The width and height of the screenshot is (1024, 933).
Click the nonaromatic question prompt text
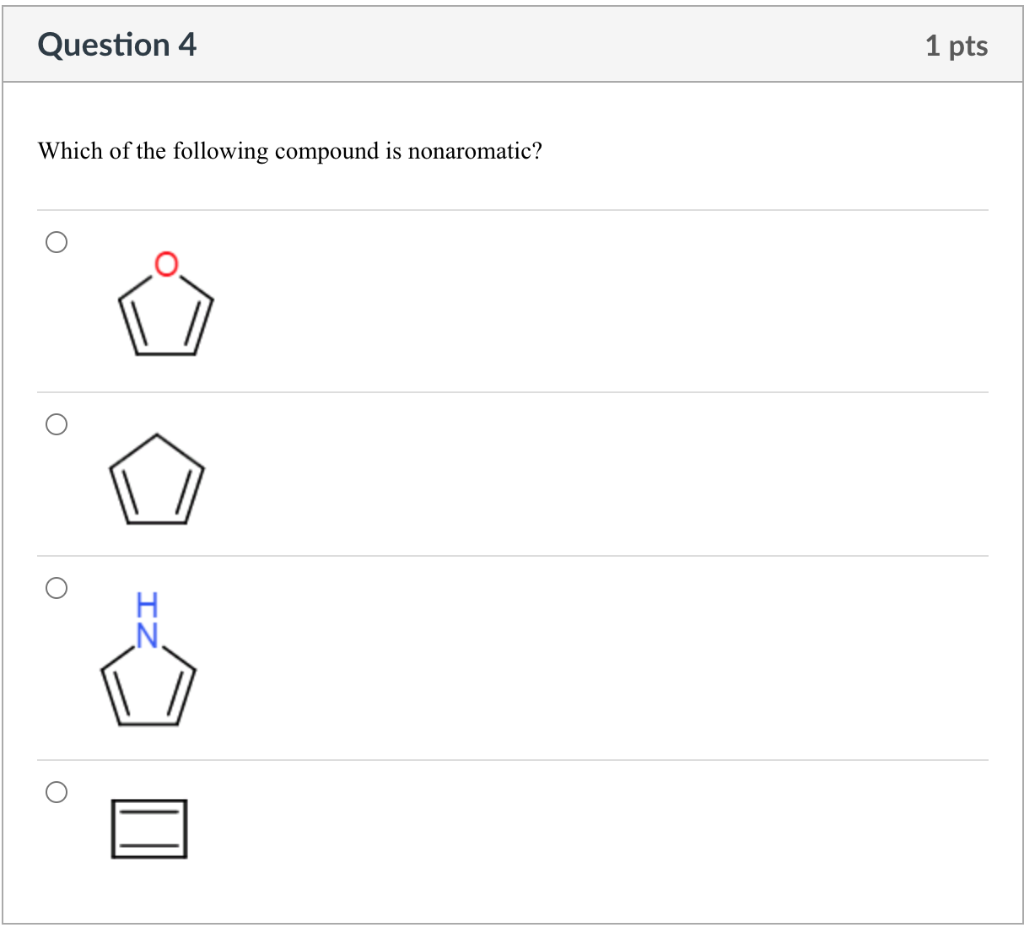tap(290, 151)
